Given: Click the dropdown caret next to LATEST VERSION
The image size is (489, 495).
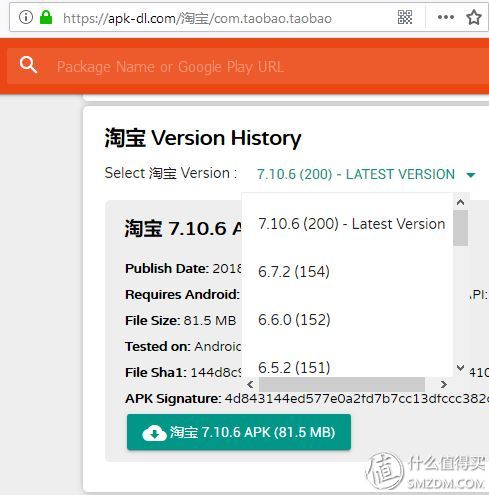Looking at the screenshot, I should 471,175.
